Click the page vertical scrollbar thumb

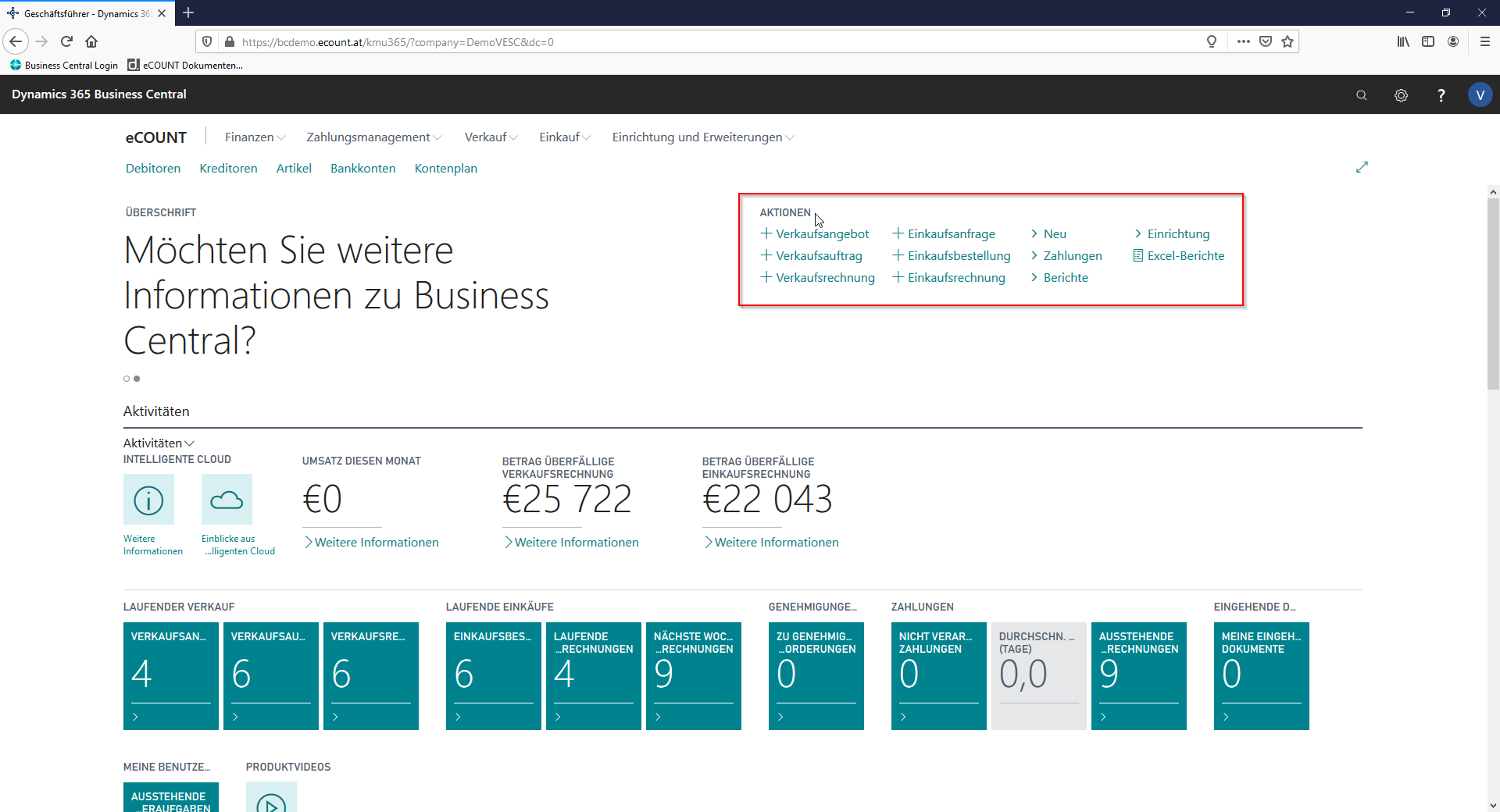point(1493,294)
